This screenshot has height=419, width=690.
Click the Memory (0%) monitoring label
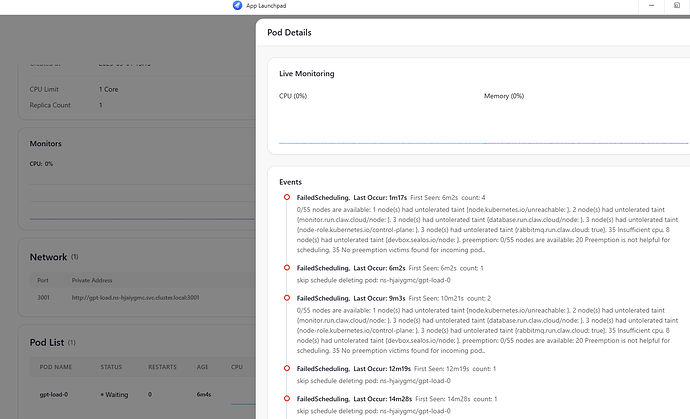504,96
